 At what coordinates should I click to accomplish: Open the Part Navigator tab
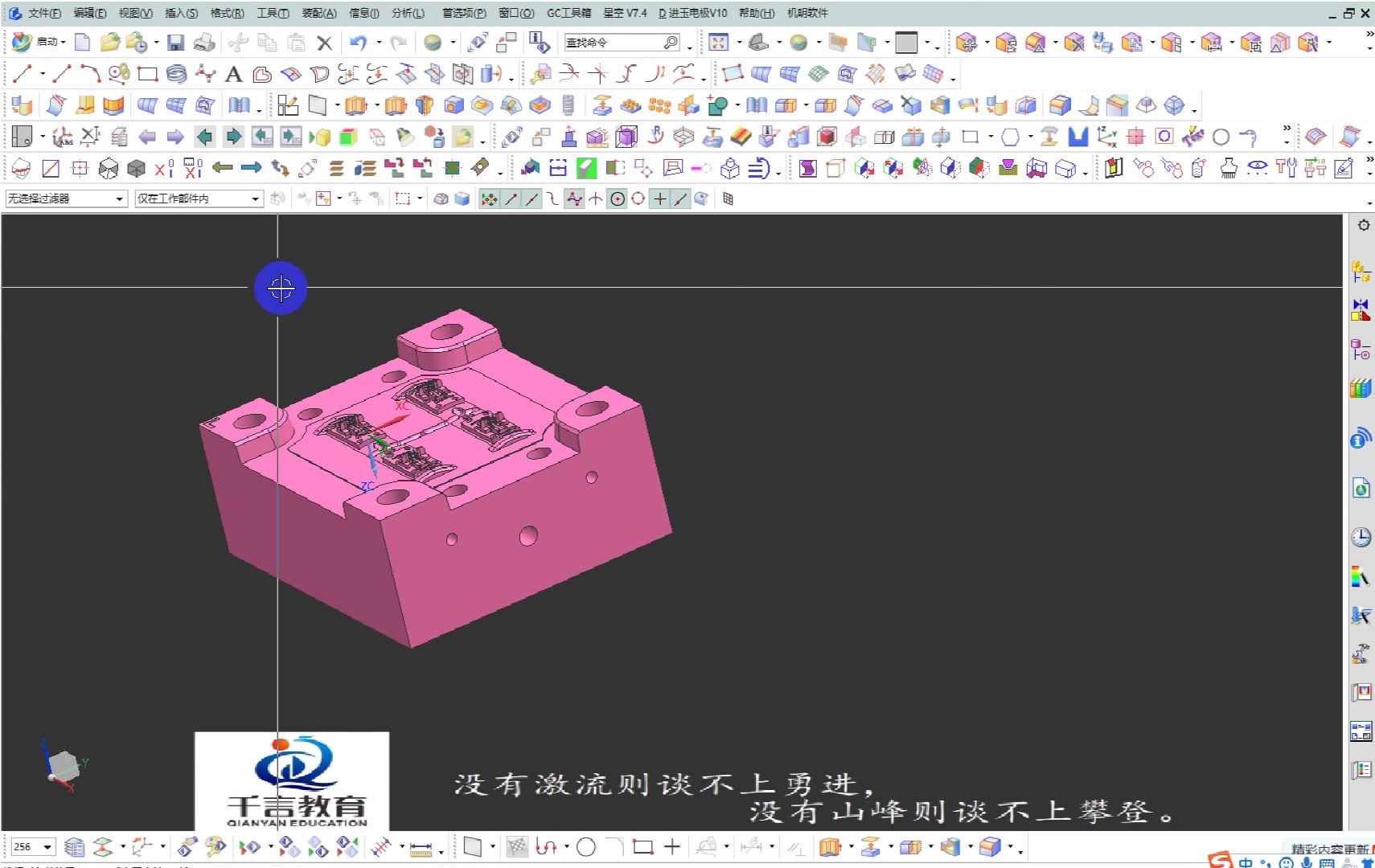(x=1361, y=350)
